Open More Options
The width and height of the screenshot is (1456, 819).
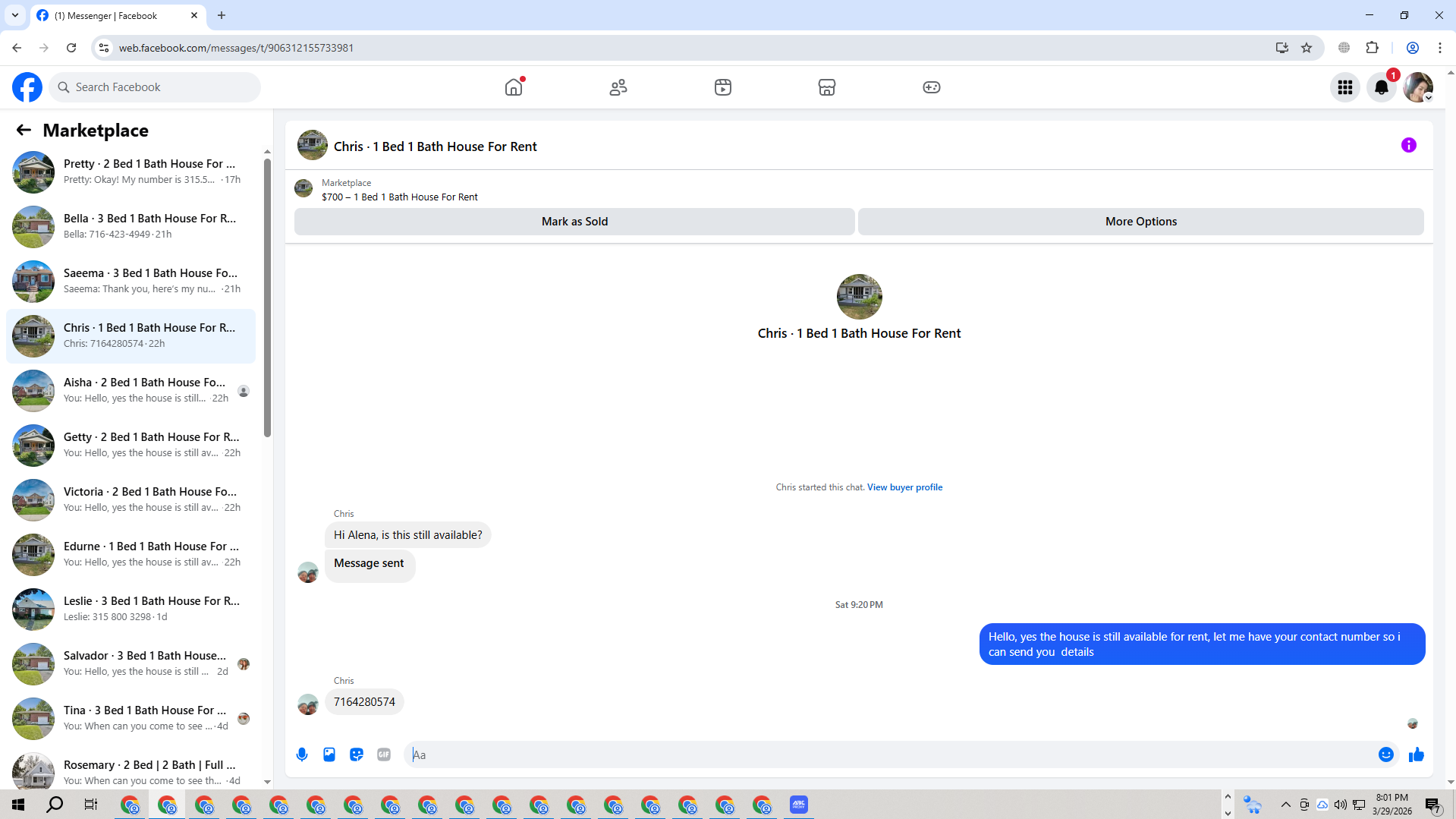(x=1141, y=222)
